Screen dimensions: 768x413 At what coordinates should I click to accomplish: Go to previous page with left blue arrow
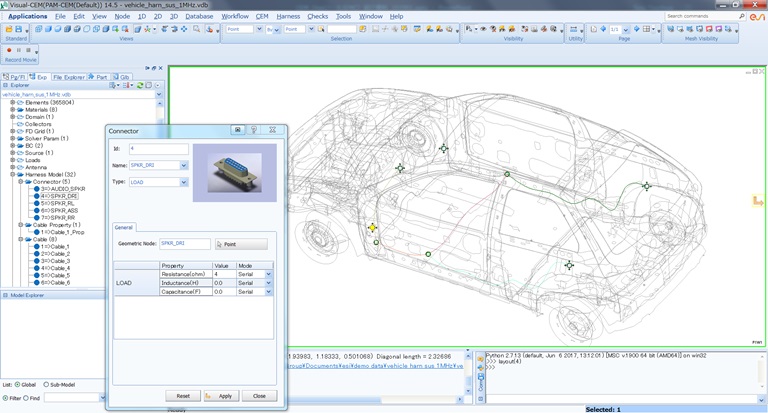coord(603,29)
